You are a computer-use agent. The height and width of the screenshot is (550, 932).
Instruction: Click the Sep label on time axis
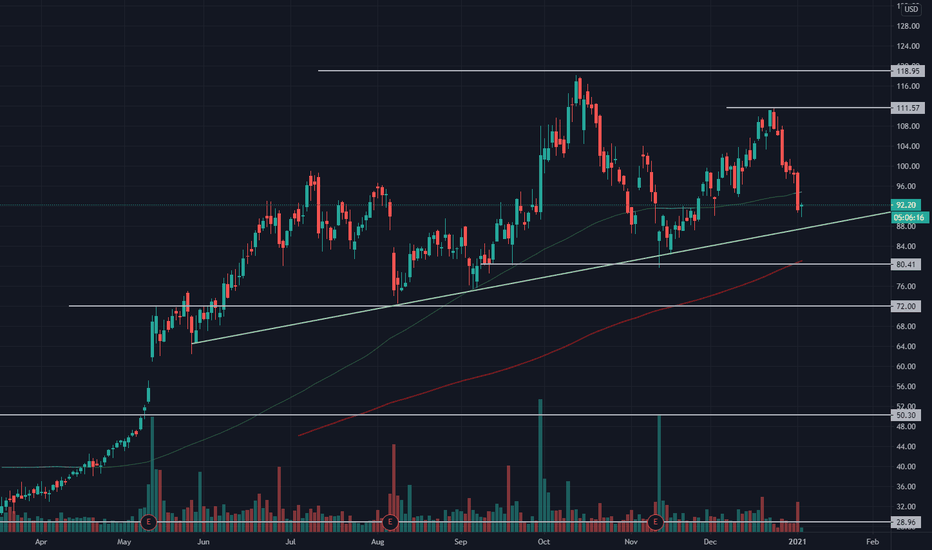[x=461, y=542]
